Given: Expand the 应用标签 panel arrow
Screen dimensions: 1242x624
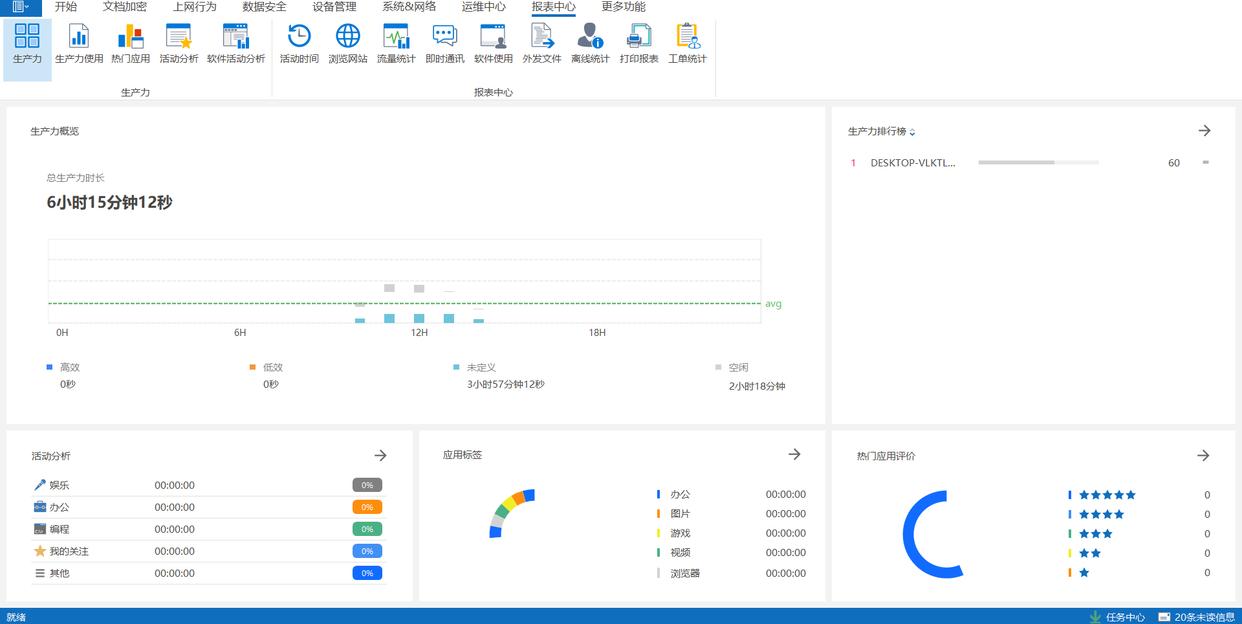Looking at the screenshot, I should click(x=794, y=454).
